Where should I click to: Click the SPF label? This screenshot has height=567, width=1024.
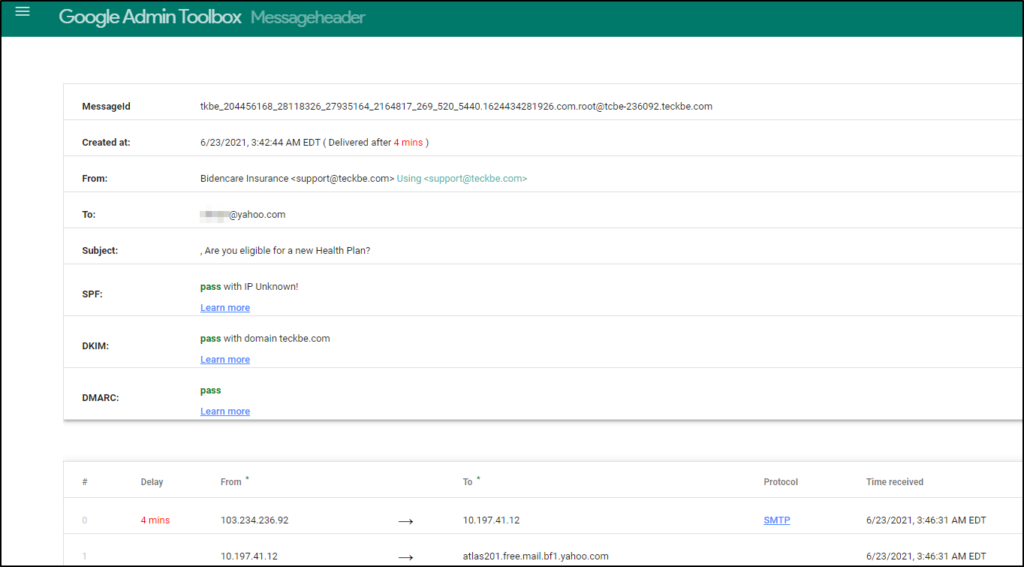click(x=92, y=294)
